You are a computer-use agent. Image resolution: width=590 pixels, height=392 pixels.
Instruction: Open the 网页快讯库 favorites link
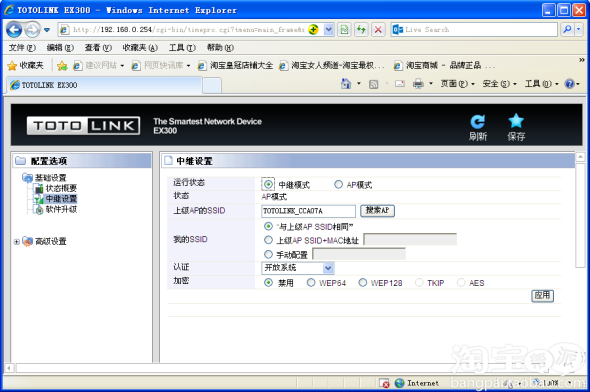pyautogui.click(x=161, y=65)
